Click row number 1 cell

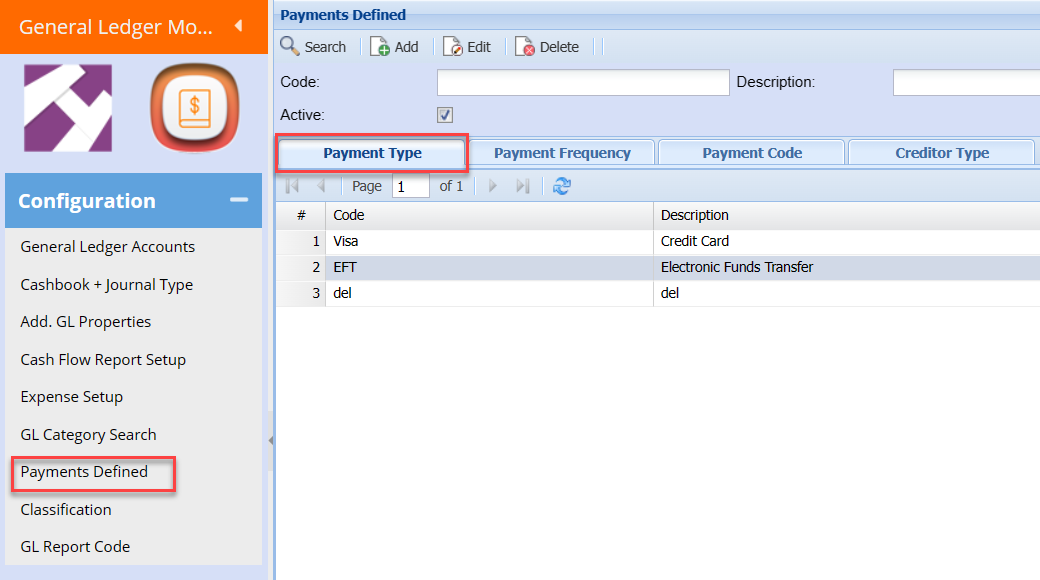tap(301, 241)
